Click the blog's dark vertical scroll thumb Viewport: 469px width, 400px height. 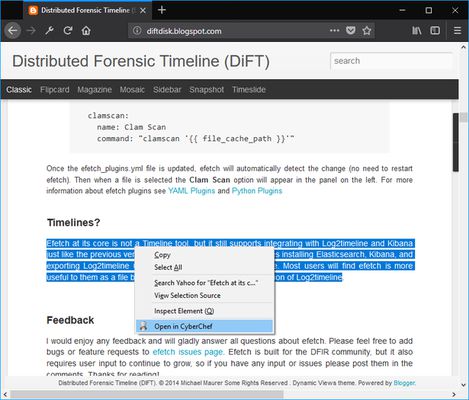(x=456, y=143)
